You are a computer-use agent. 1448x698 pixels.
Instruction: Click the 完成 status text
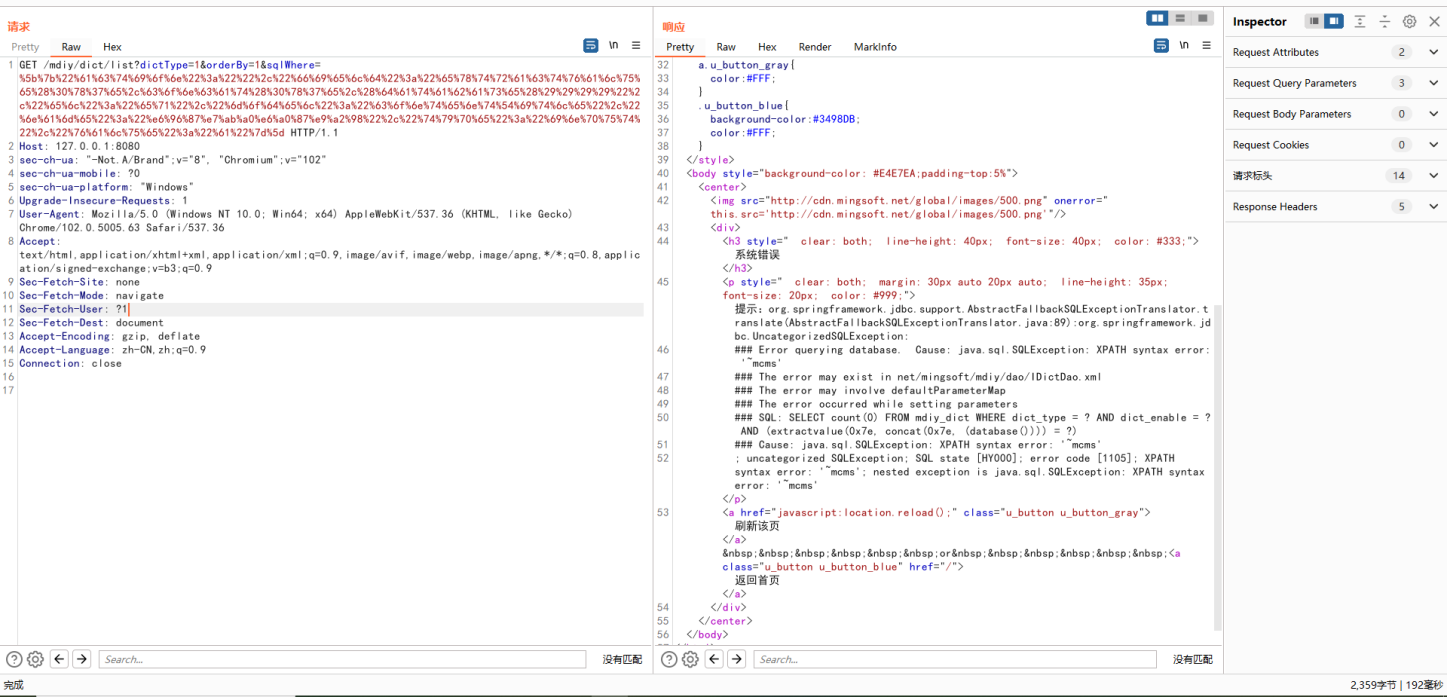click(13, 686)
